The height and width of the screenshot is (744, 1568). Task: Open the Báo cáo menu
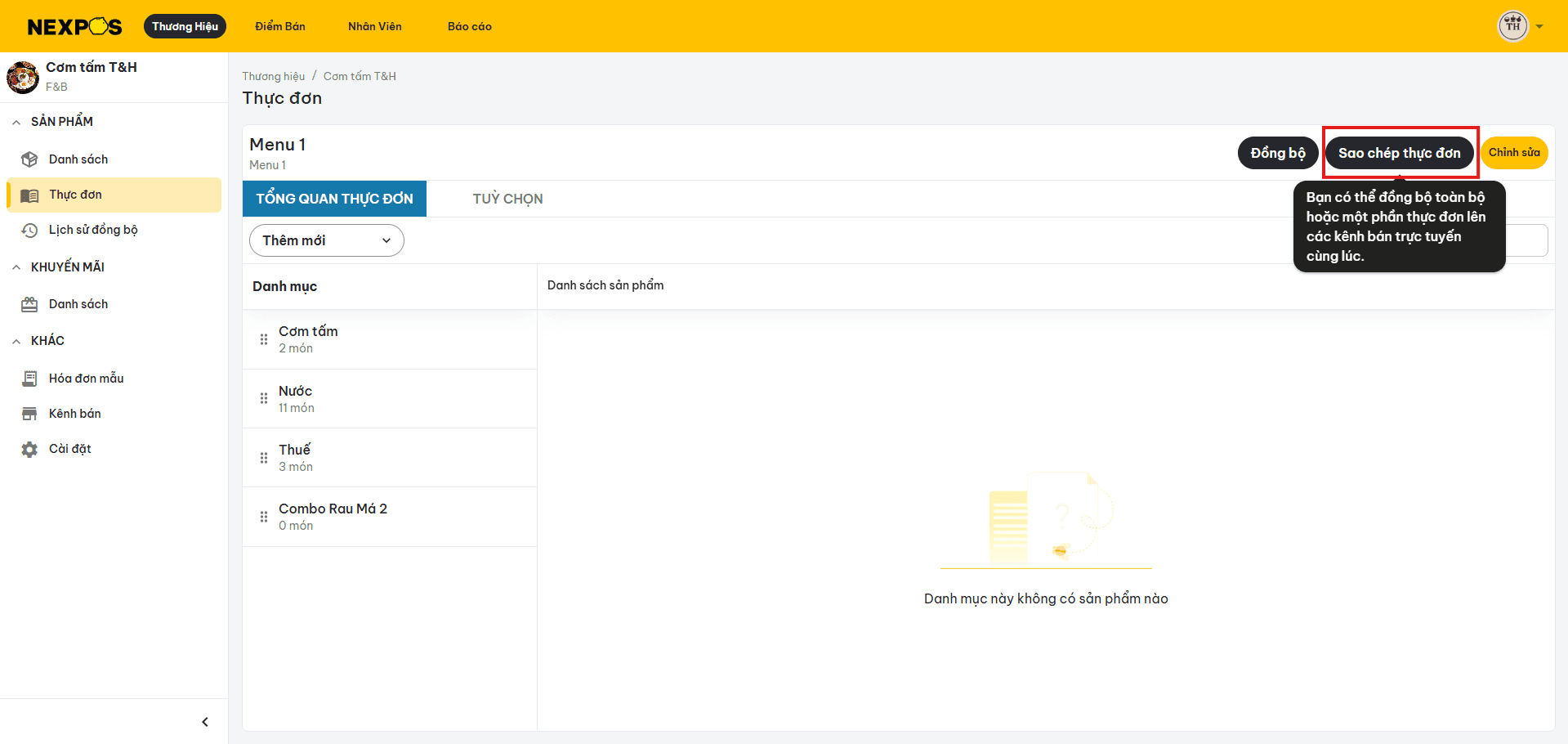pos(470,26)
